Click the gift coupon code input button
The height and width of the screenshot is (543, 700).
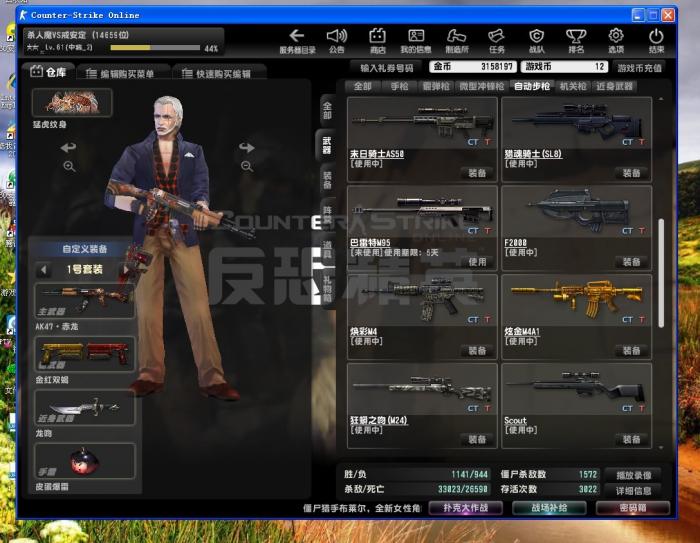(x=387, y=68)
